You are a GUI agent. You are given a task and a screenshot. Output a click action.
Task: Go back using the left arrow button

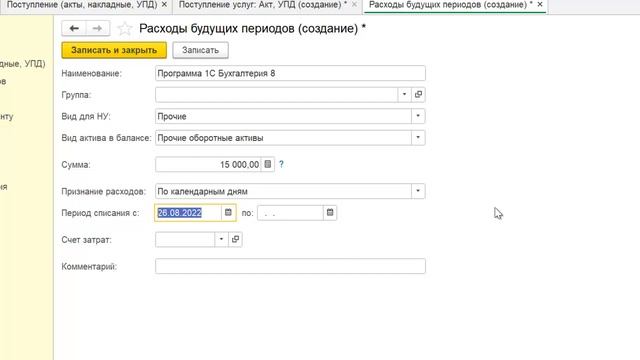[74, 29]
